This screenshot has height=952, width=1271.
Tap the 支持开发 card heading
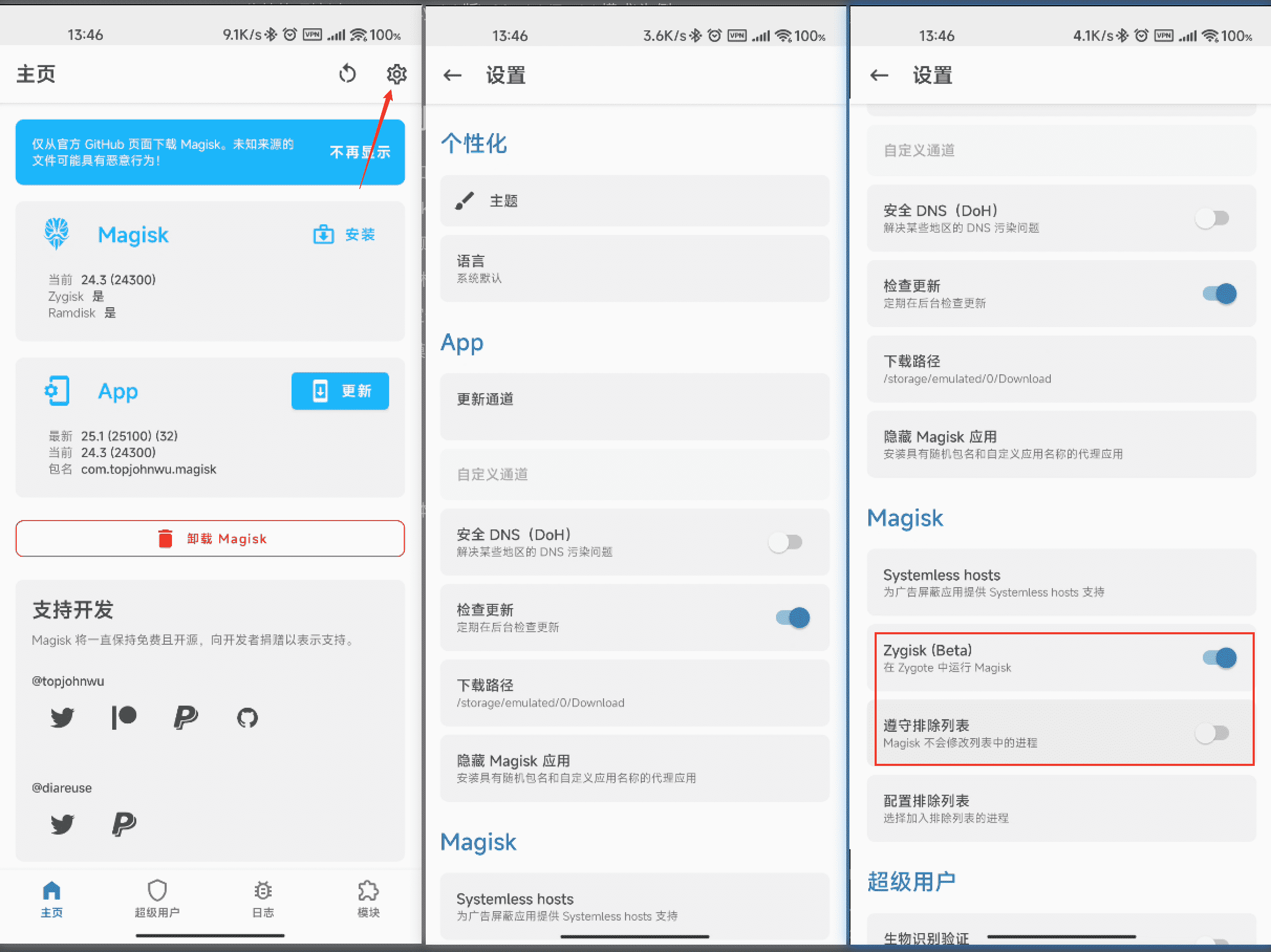pos(73,610)
